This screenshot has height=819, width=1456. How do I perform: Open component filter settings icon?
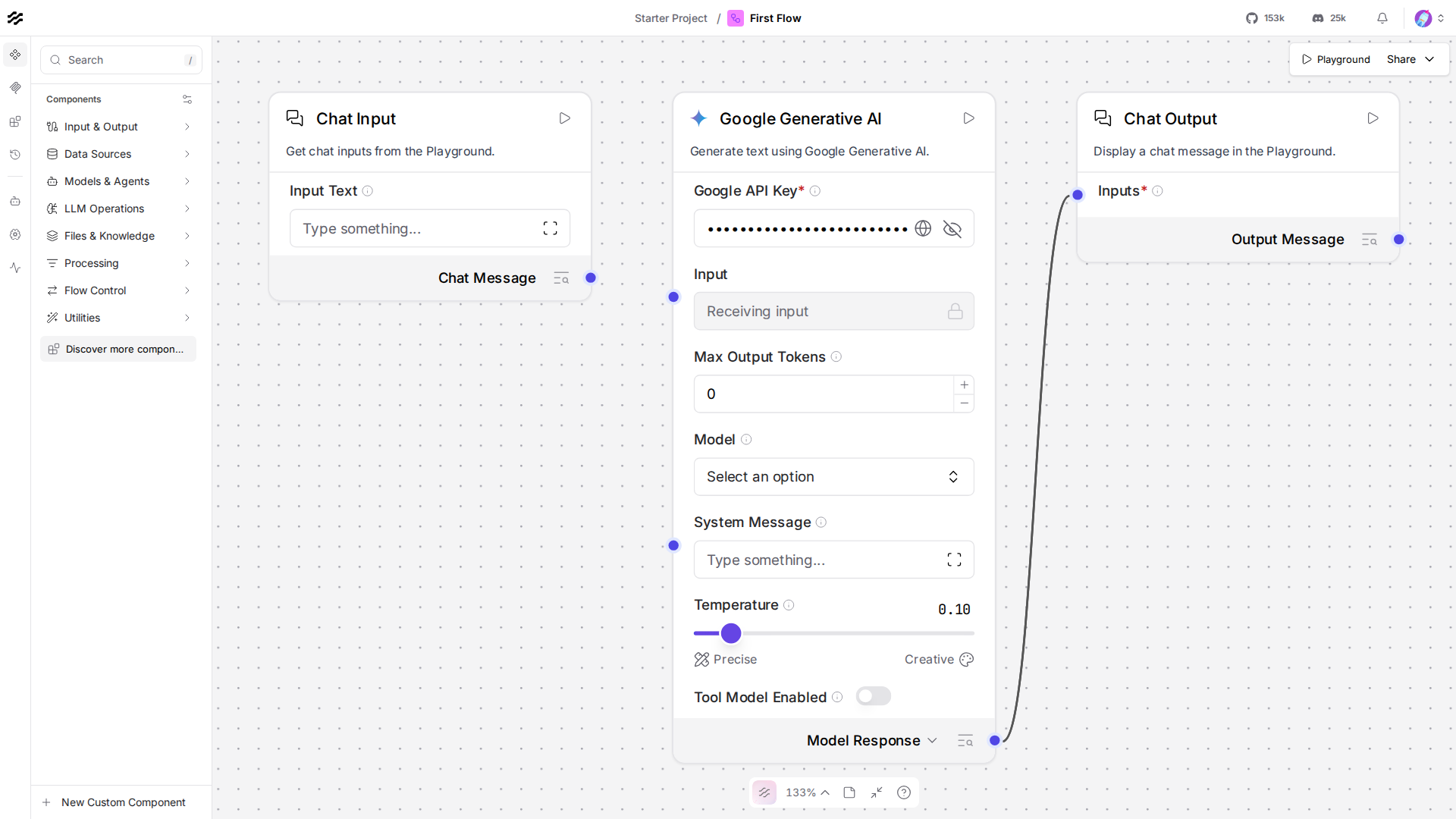click(187, 99)
